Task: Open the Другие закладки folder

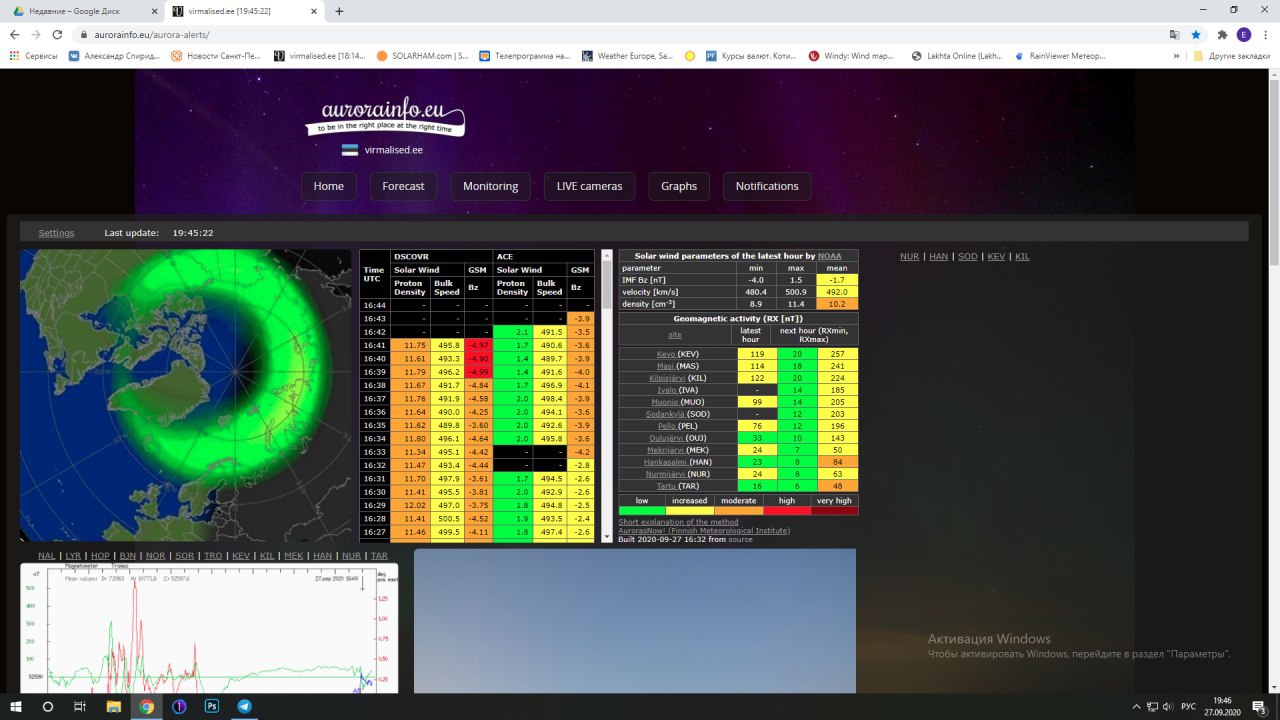Action: [x=1233, y=56]
